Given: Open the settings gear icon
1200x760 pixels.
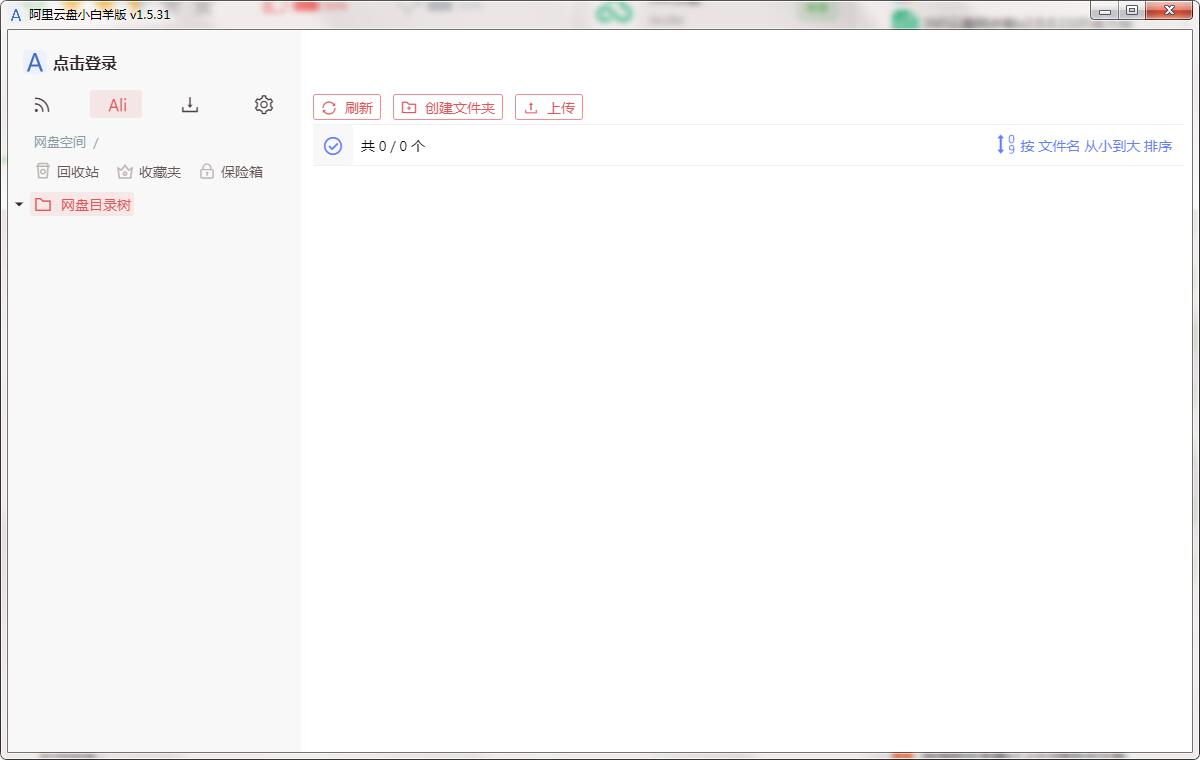Looking at the screenshot, I should point(263,104).
